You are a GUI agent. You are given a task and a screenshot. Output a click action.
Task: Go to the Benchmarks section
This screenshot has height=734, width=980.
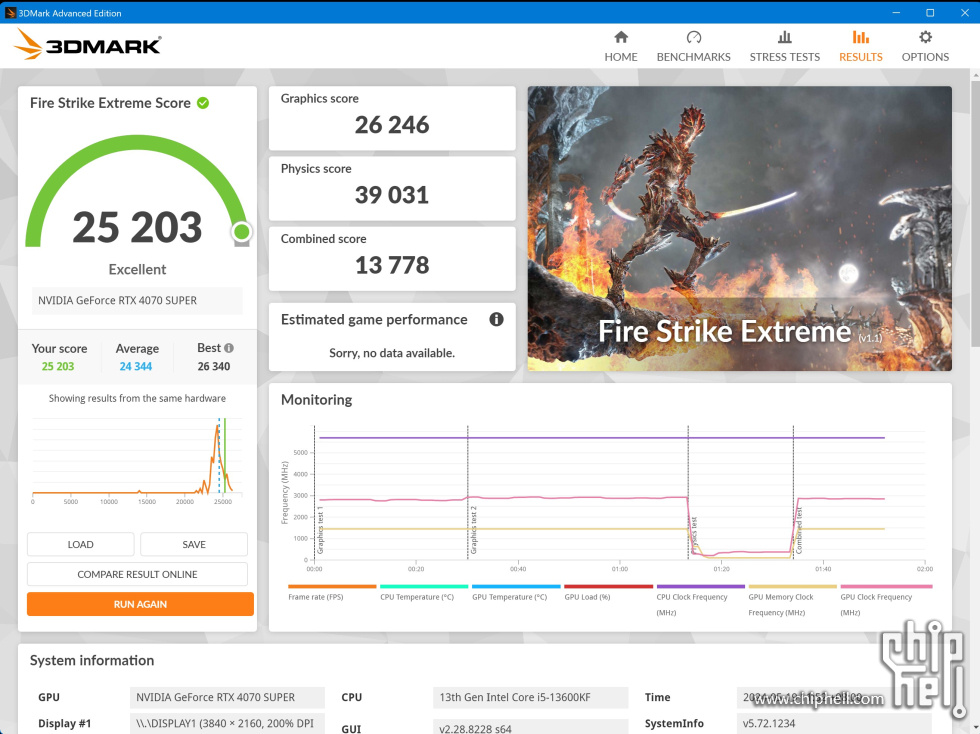coord(693,46)
